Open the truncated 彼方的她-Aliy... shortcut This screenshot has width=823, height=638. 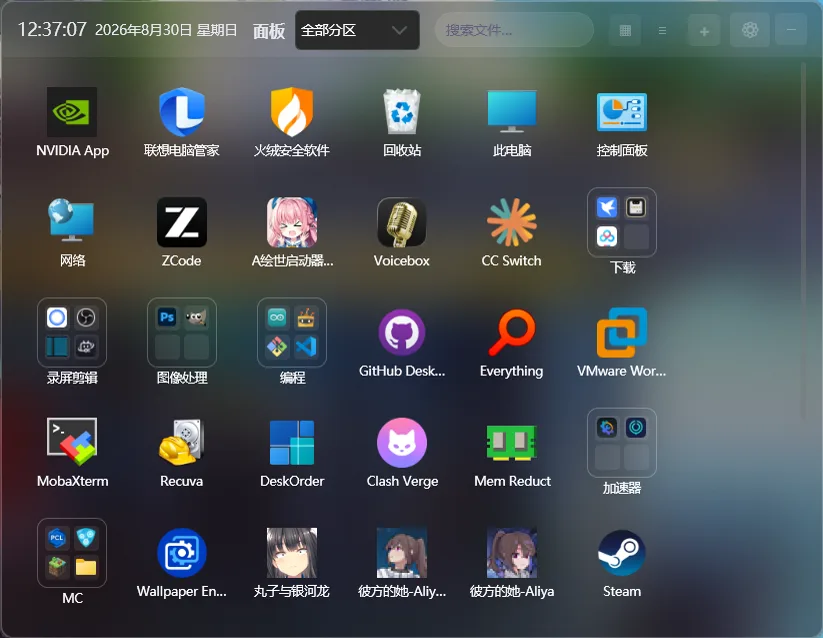[x=402, y=552]
